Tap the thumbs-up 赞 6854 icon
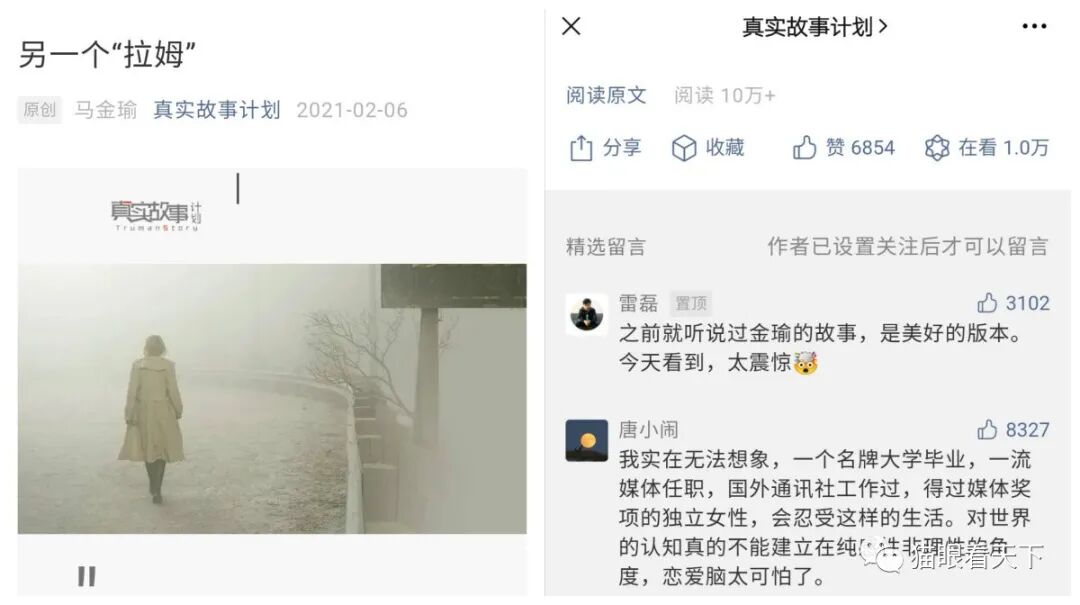The image size is (1080, 605). (x=804, y=147)
